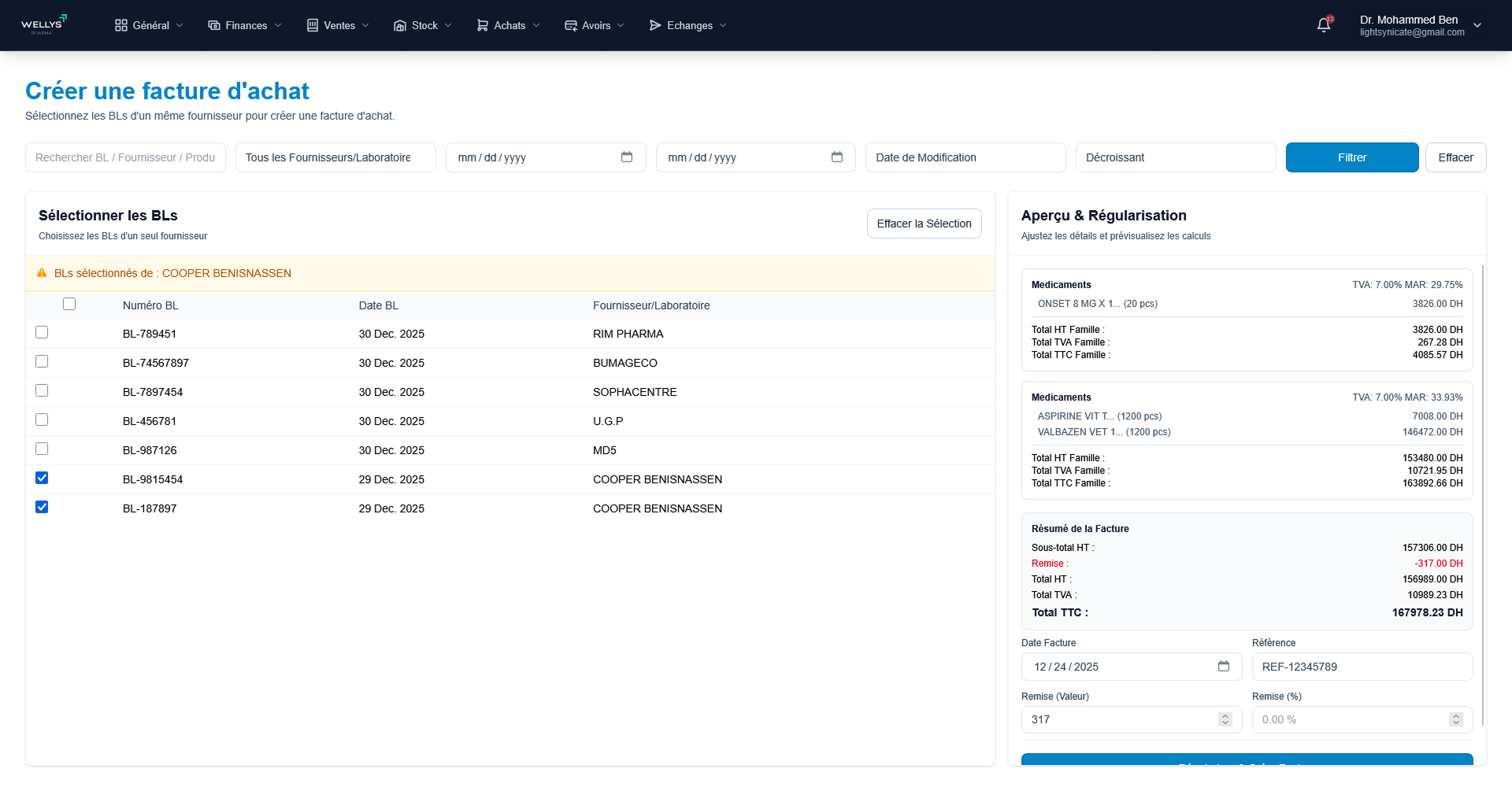Screen dimensions: 1512x791
Task: Click the Référence input field
Action: click(1362, 667)
